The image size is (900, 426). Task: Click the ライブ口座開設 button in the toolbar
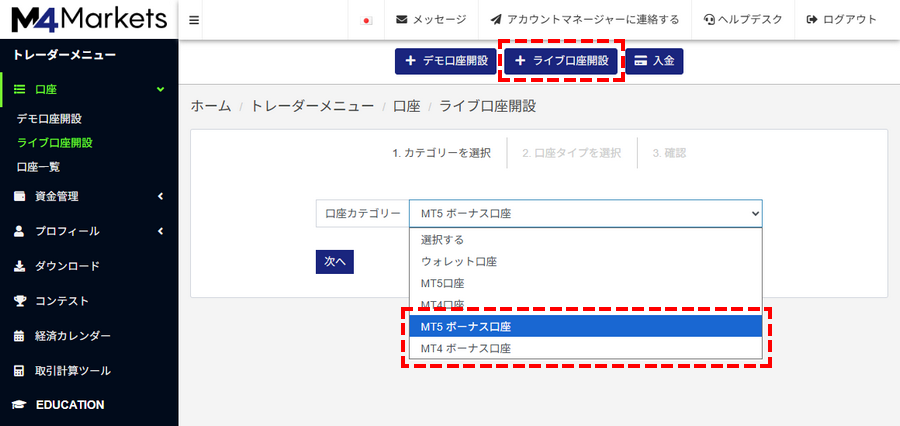(x=561, y=61)
